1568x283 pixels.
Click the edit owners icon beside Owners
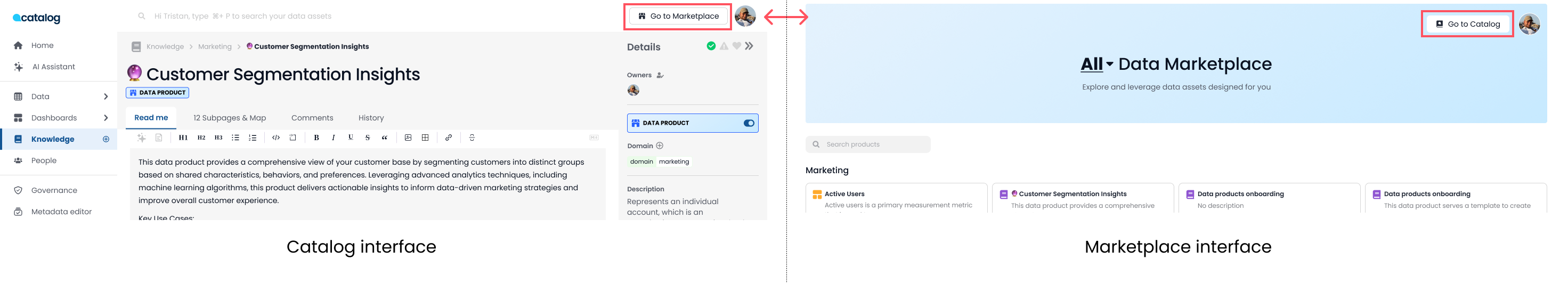tap(660, 76)
